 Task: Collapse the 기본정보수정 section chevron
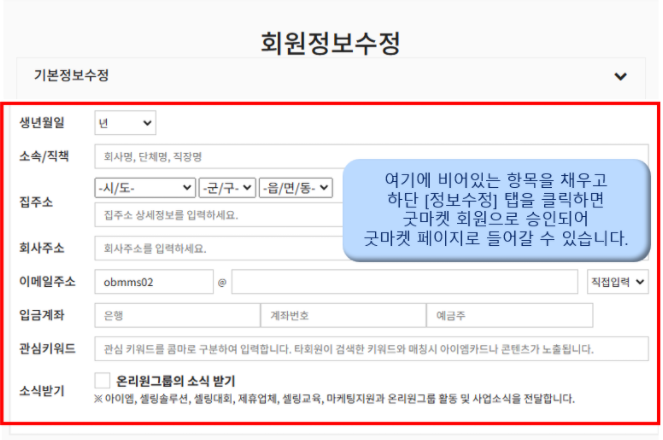coord(621,77)
